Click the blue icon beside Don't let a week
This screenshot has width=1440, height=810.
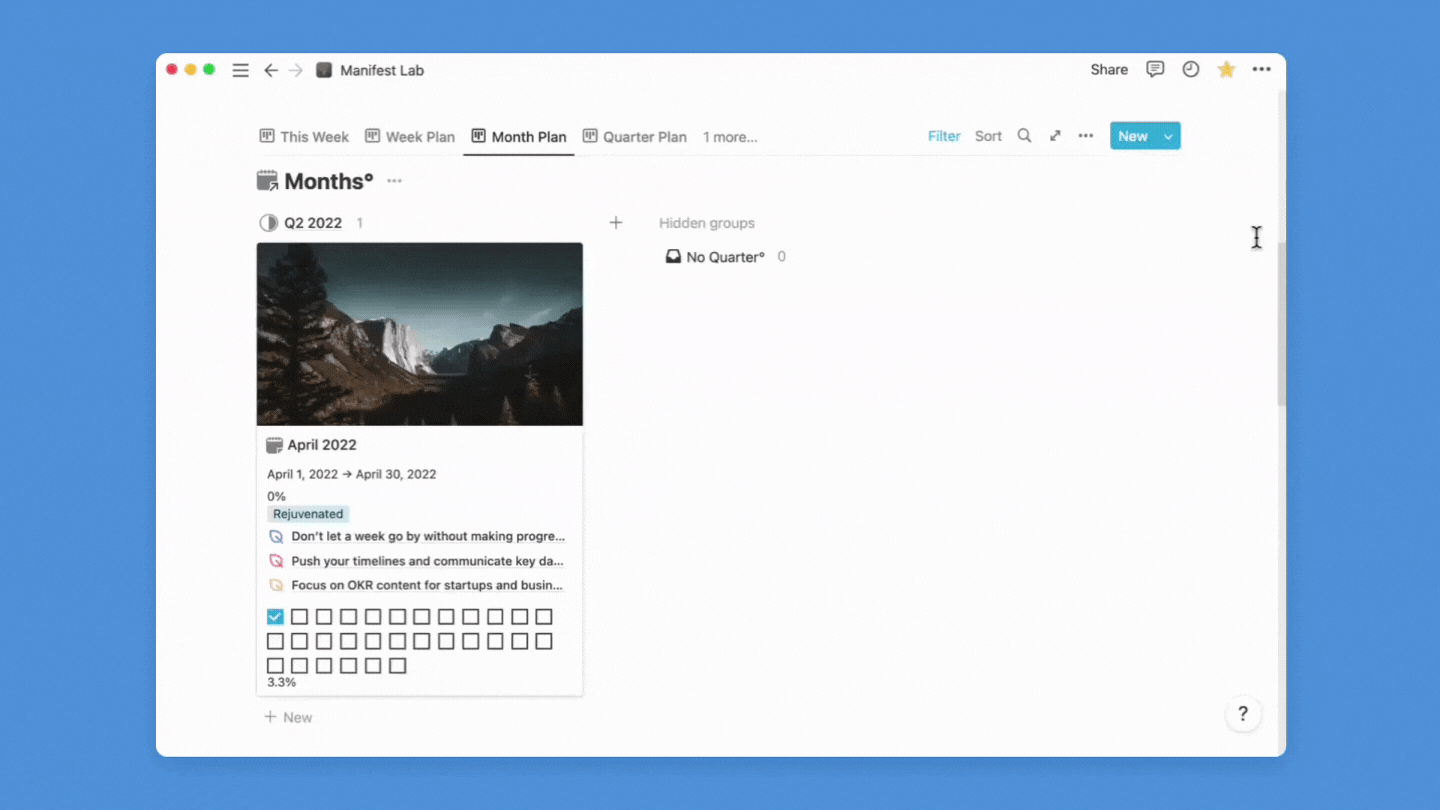tap(276, 537)
